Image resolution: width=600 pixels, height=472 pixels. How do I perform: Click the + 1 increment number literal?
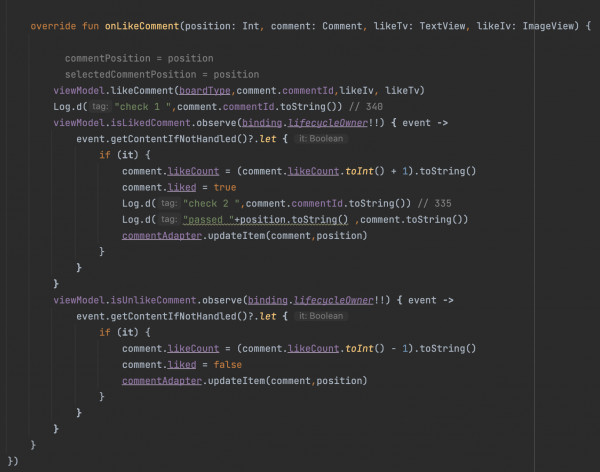point(405,171)
